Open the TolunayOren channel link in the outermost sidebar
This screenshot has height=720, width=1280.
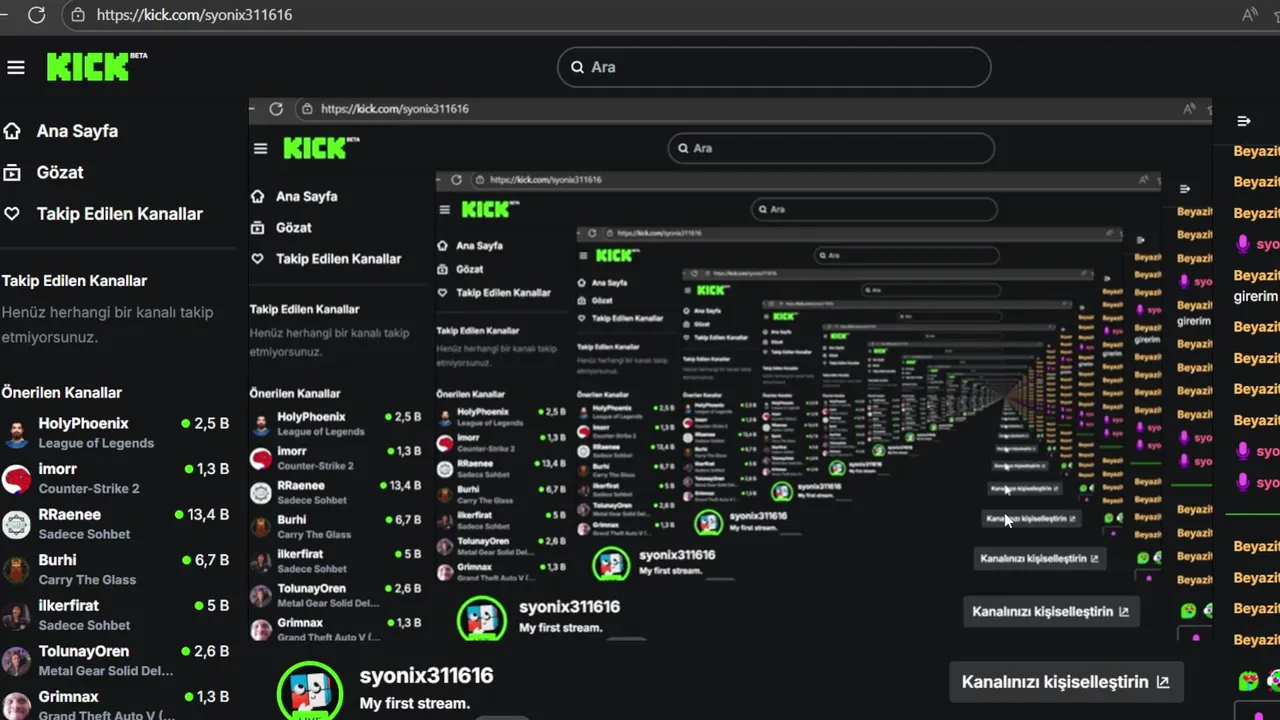tap(84, 652)
